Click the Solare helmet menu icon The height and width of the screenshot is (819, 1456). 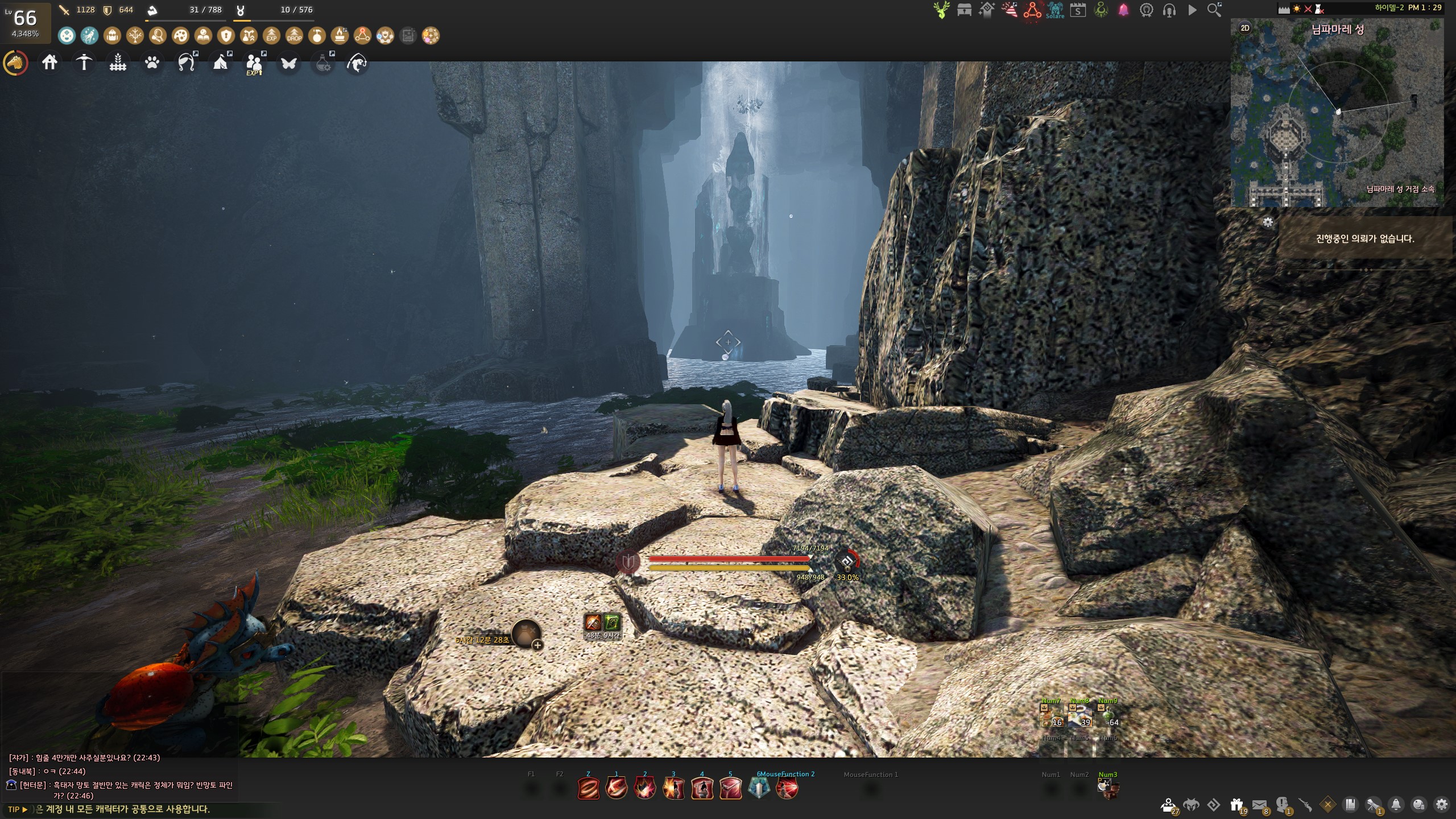pyautogui.click(x=1055, y=10)
